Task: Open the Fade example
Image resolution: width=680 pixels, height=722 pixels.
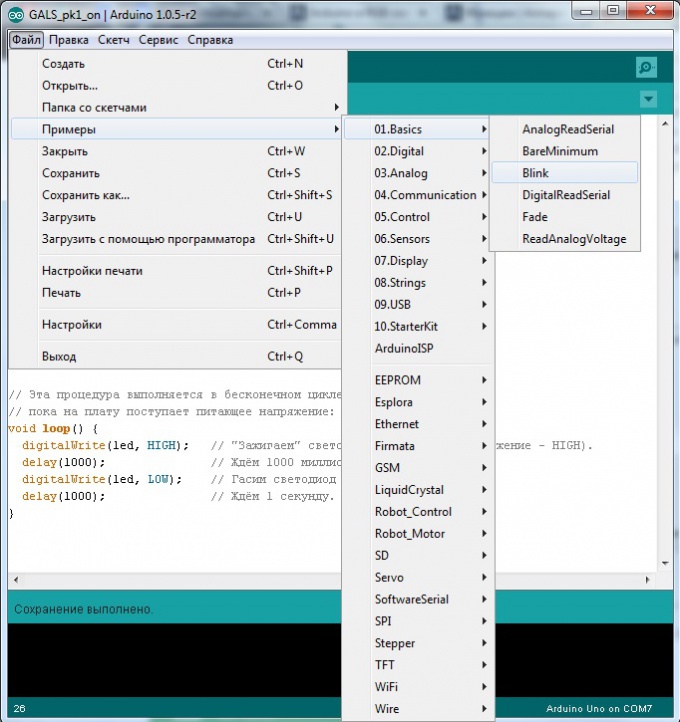Action: (565, 217)
